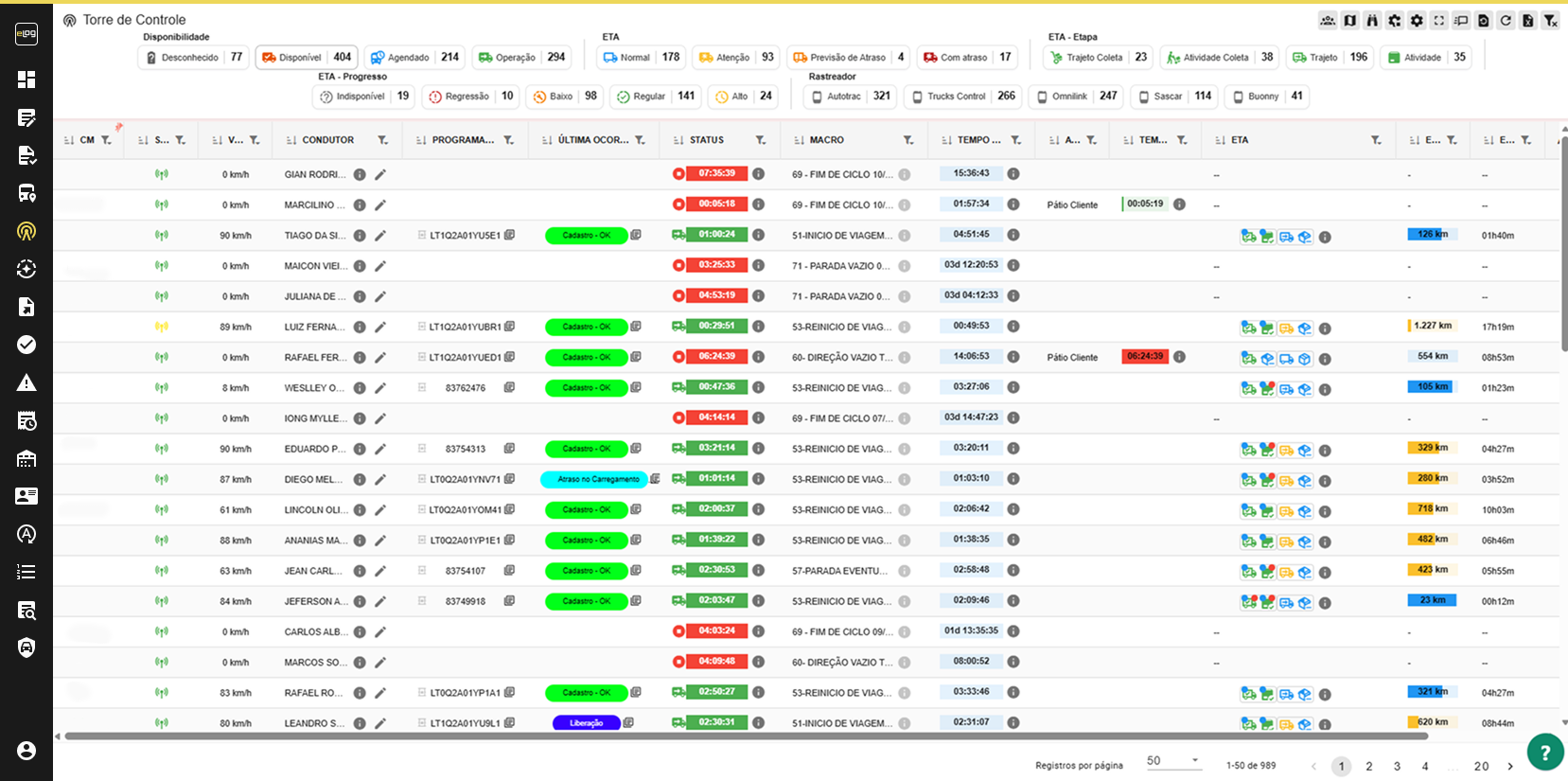Enter fullscreen mode via the toolbar icon
This screenshot has width=1568, height=781.
[x=1439, y=20]
